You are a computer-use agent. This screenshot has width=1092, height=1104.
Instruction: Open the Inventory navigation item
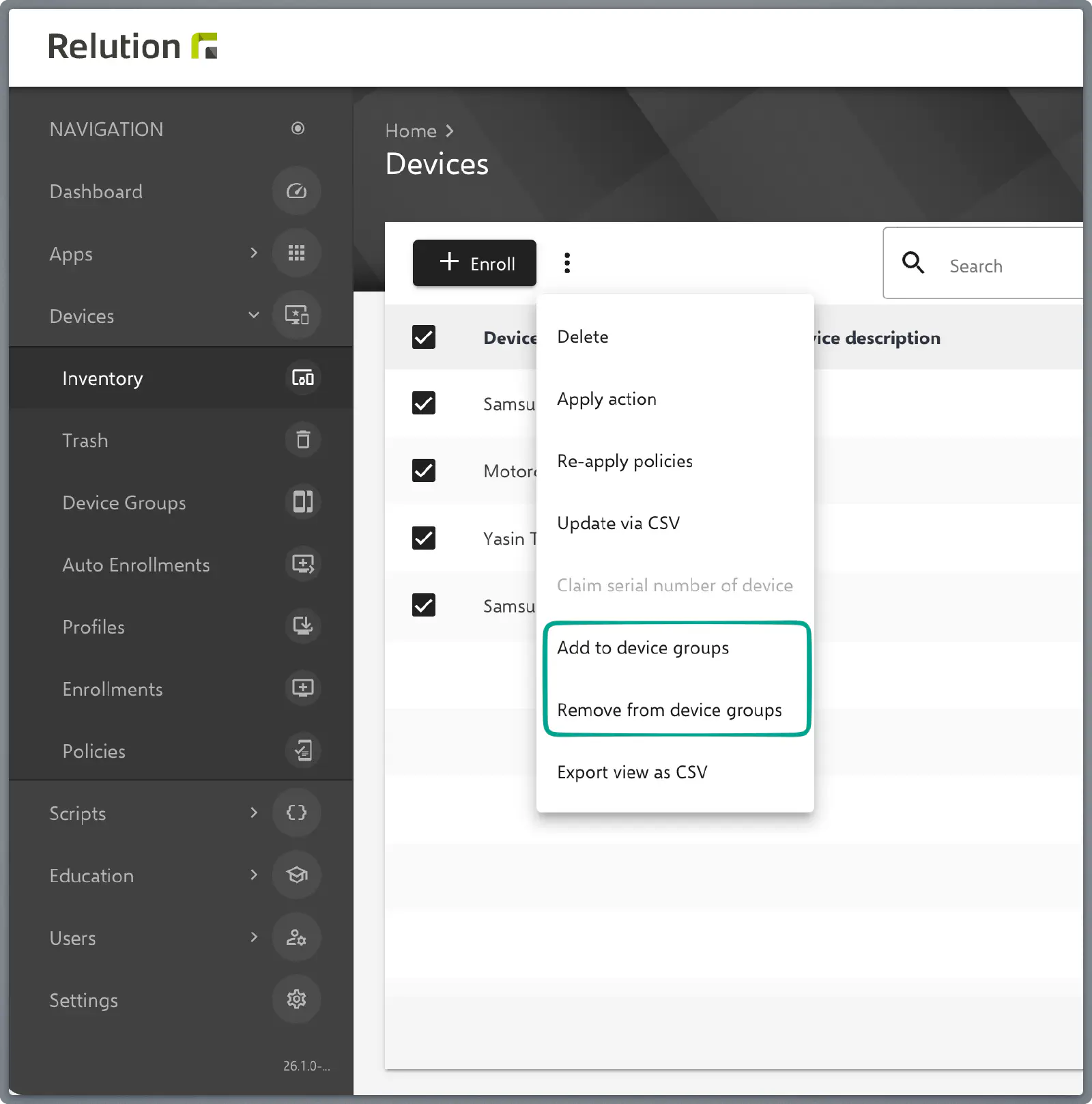(182, 378)
